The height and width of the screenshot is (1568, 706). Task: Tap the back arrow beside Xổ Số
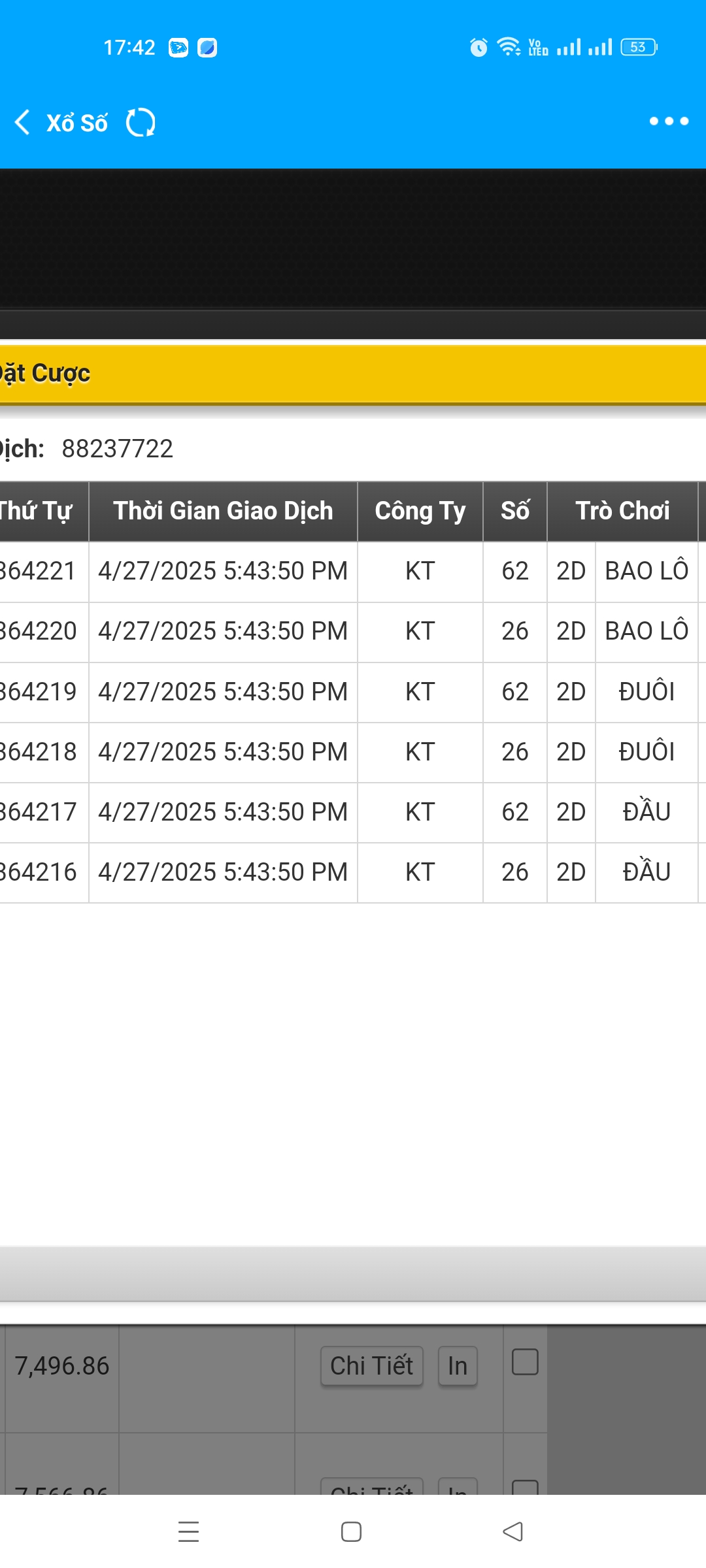click(x=23, y=122)
